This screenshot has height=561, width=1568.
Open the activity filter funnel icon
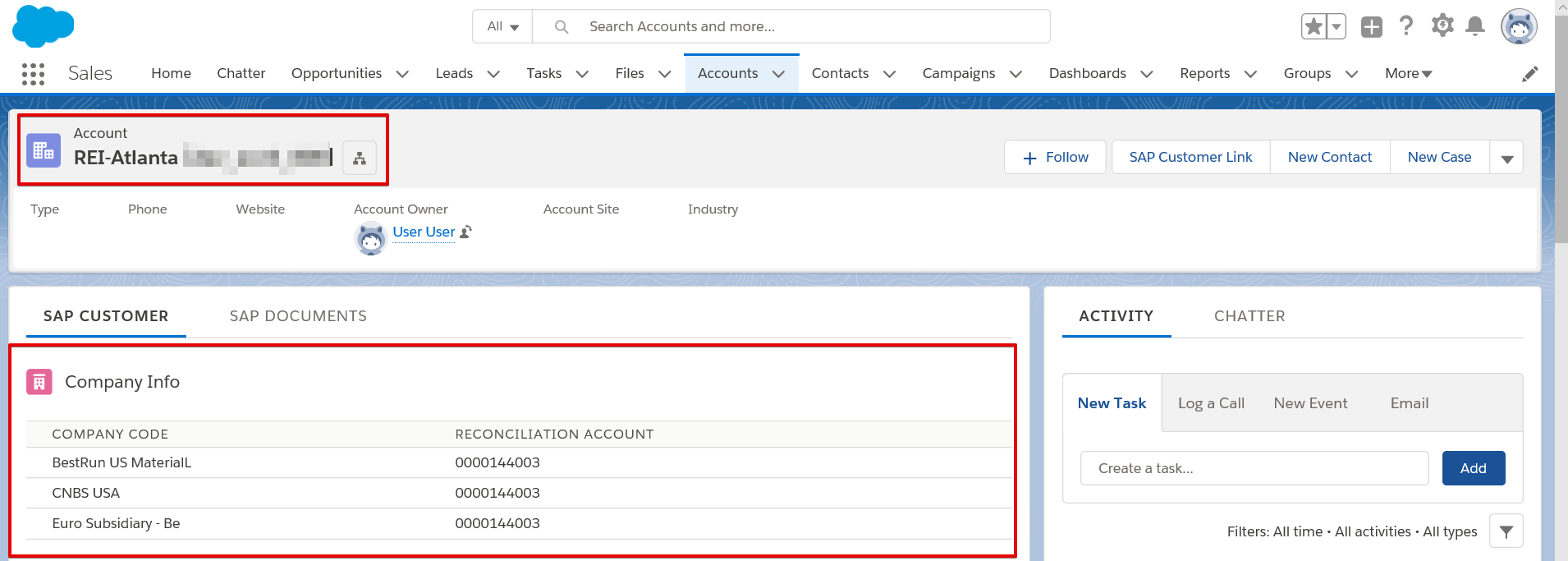1506,531
